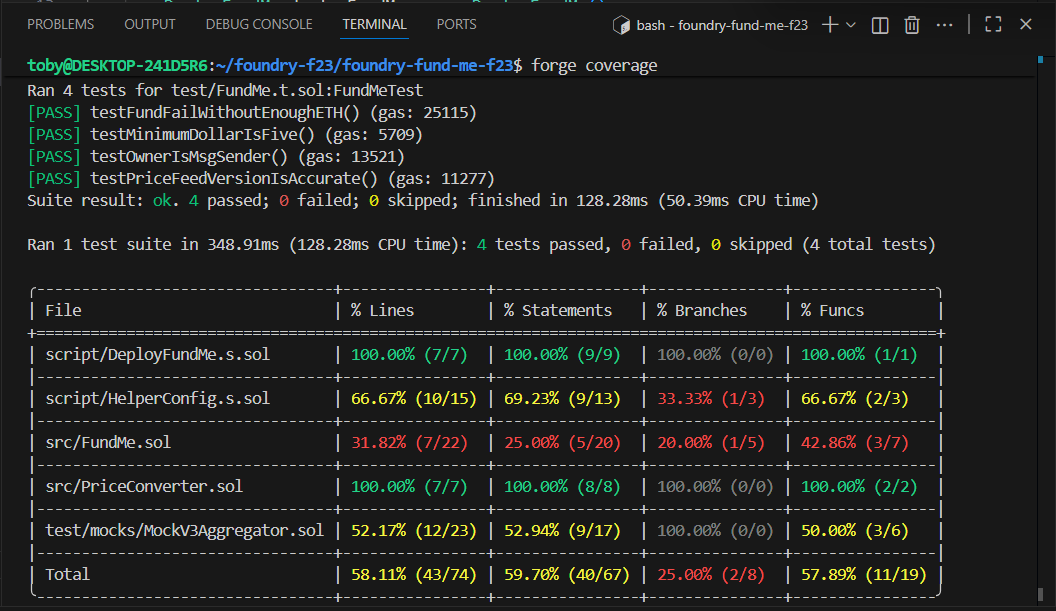This screenshot has height=611, width=1056.
Task: Maximize the panel size
Action: click(993, 25)
